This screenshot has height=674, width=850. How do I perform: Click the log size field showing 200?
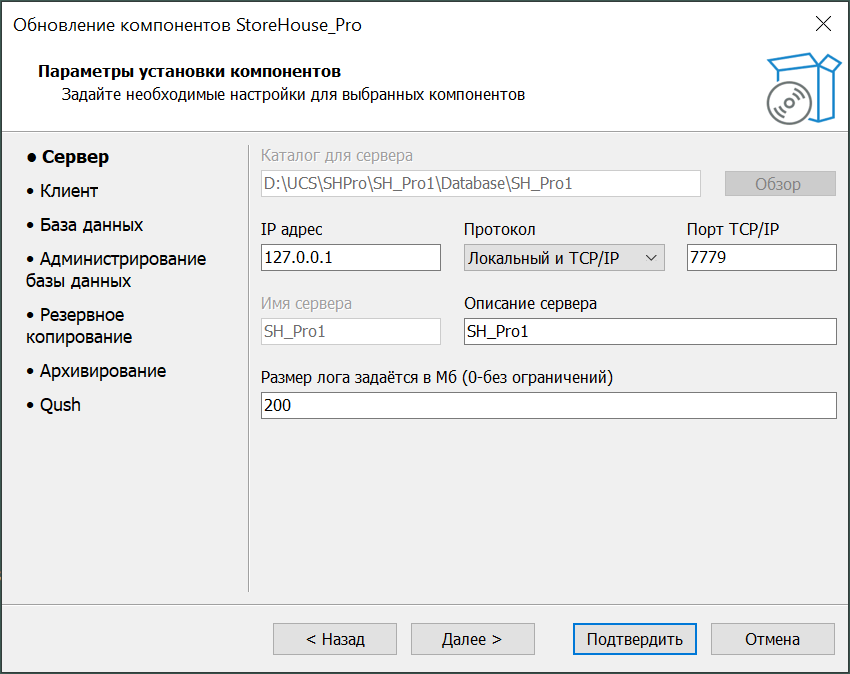coord(547,406)
